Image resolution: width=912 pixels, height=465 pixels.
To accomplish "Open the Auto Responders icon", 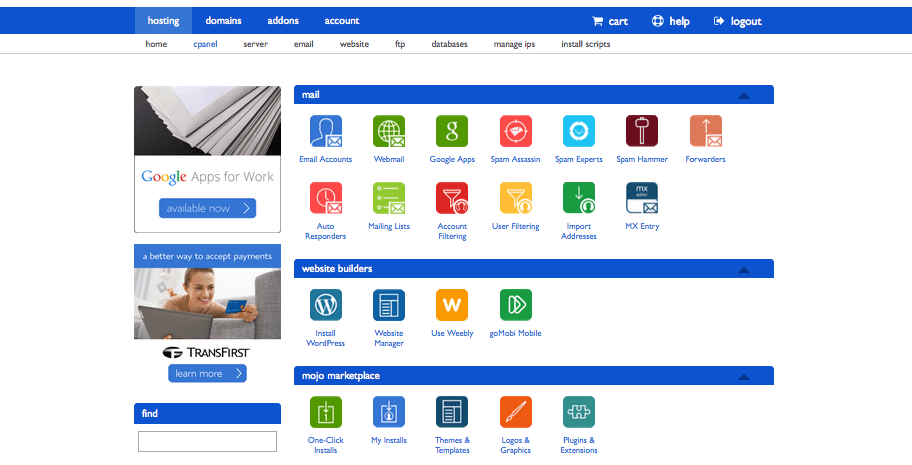I will click(325, 198).
